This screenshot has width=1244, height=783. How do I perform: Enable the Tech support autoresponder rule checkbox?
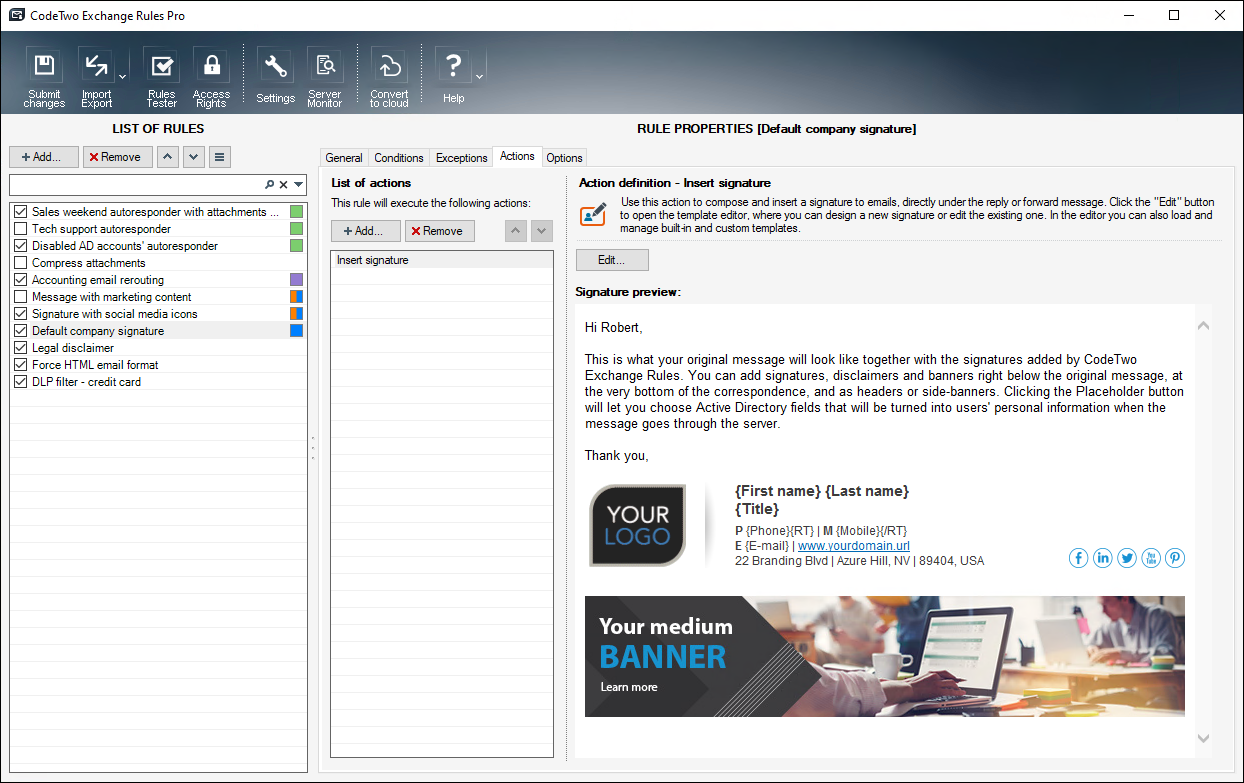[x=21, y=229]
